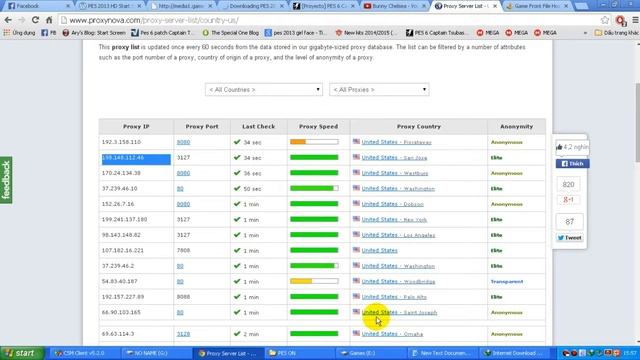640x360 pixels.
Task: Open the first MEGA bookmark
Action: [488, 33]
